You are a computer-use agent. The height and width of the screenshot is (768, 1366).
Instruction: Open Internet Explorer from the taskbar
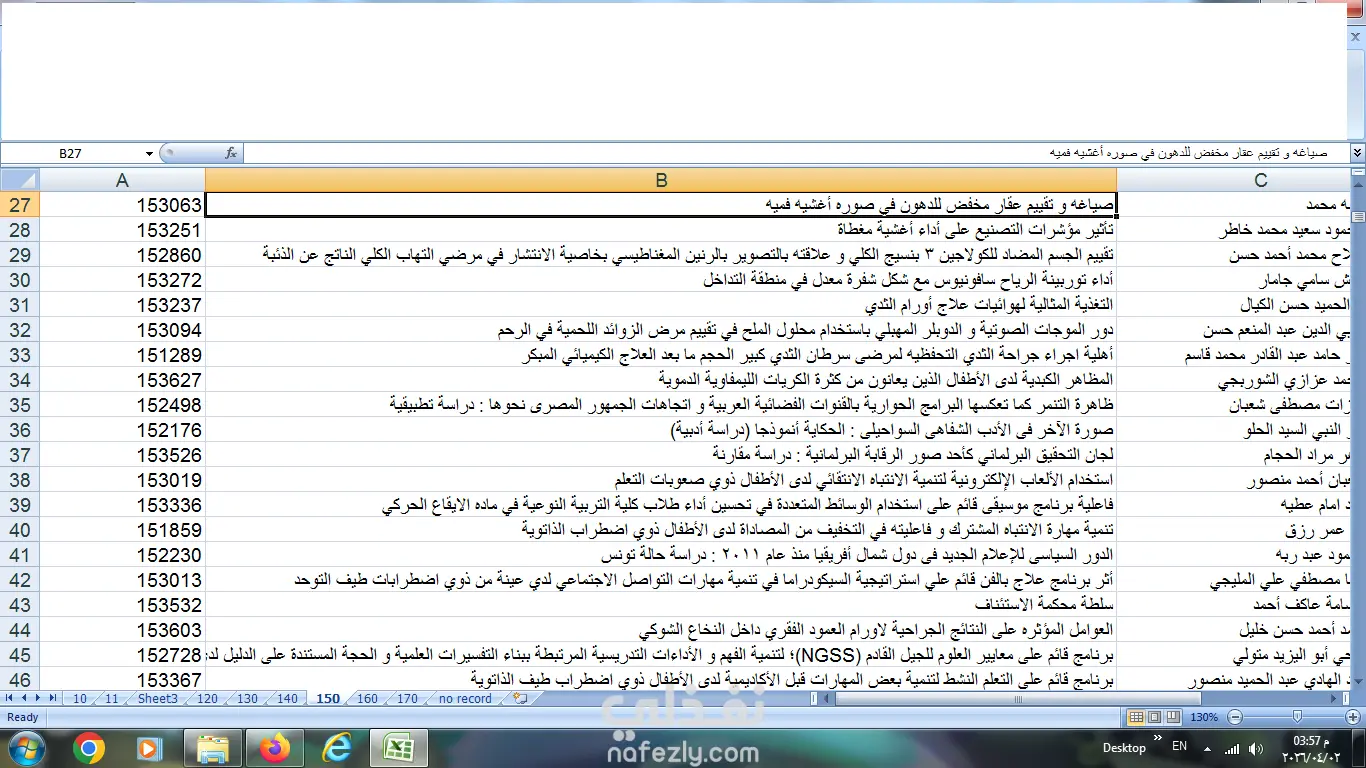click(338, 747)
